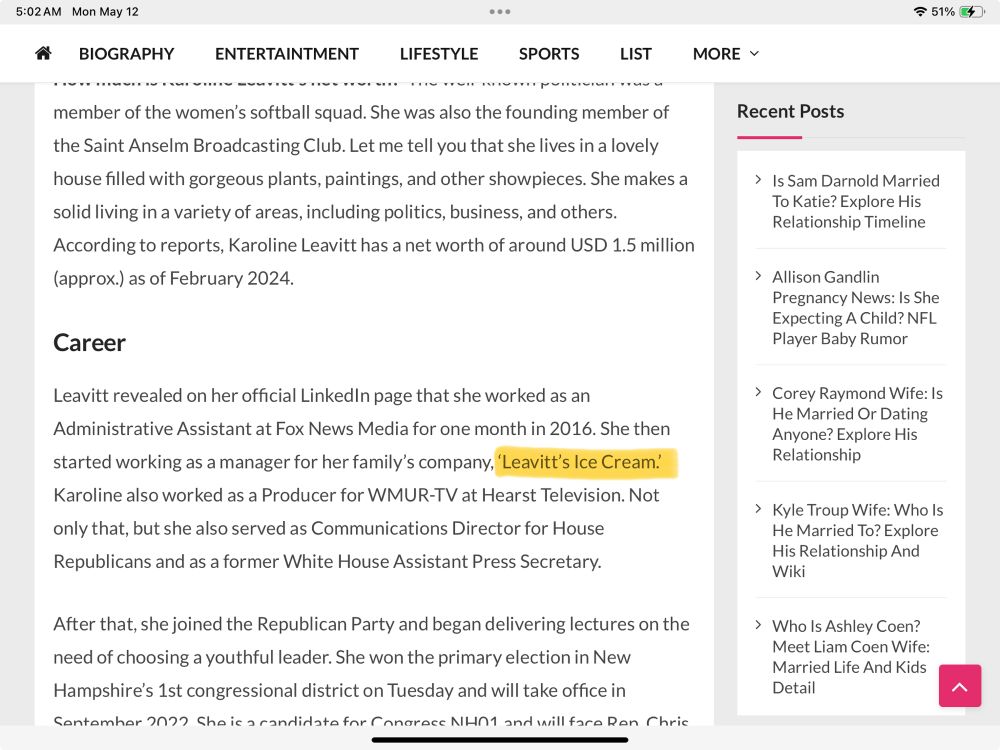Read the Allison Gandlin Pregnancy News post
This screenshot has width=1000, height=750.
click(856, 307)
